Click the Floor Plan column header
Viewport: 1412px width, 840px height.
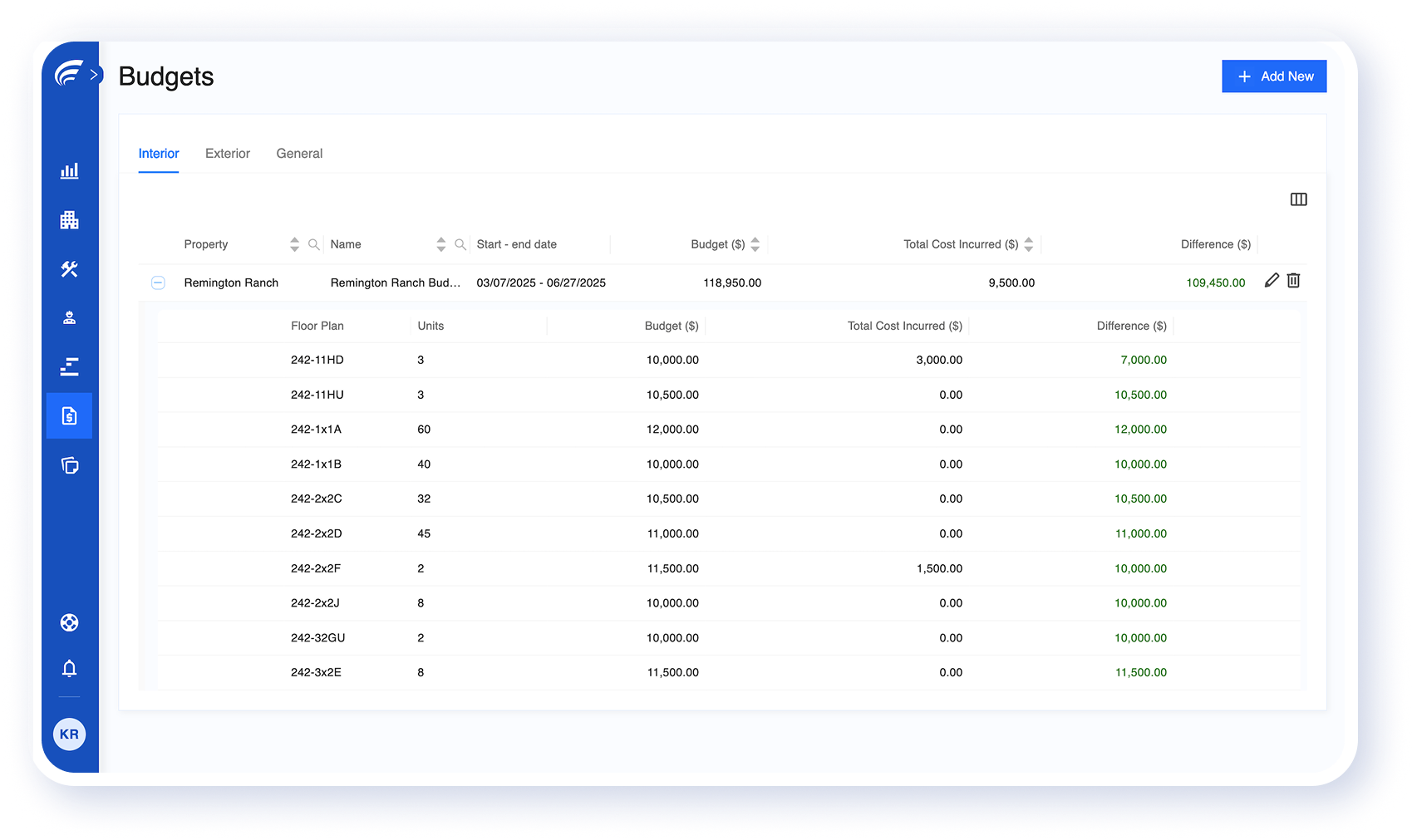click(317, 327)
